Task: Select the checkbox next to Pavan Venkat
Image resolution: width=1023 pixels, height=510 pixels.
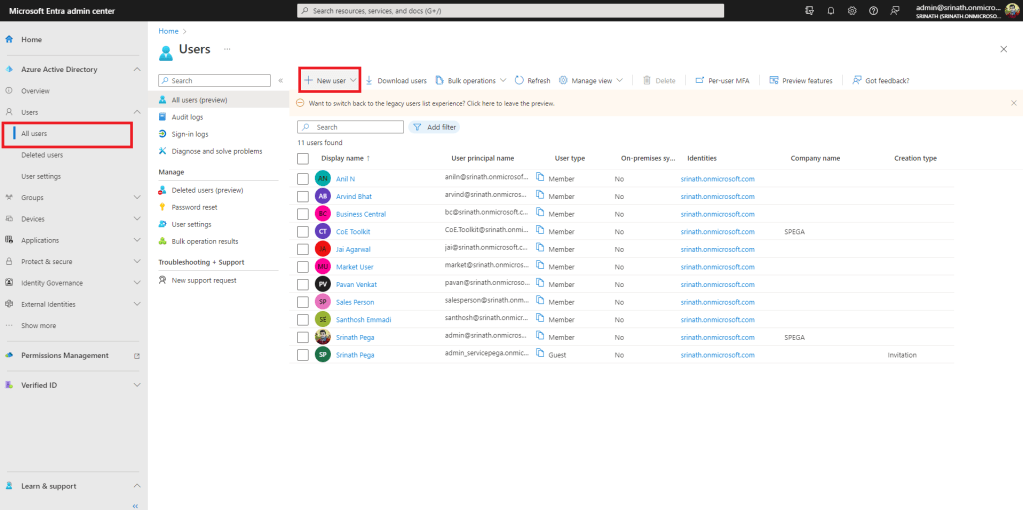Action: coord(303,284)
